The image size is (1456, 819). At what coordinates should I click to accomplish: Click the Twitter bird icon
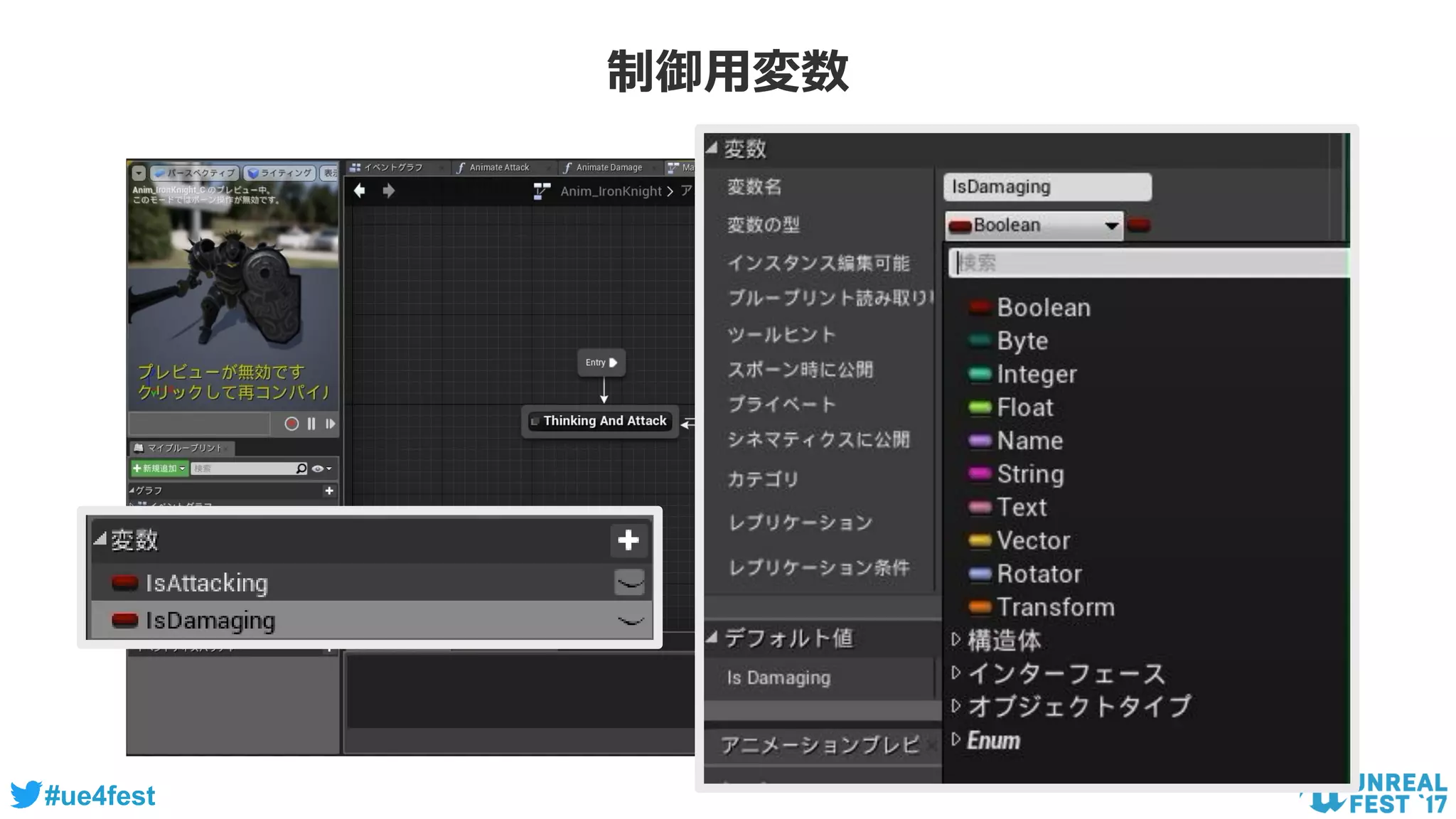tap(26, 795)
